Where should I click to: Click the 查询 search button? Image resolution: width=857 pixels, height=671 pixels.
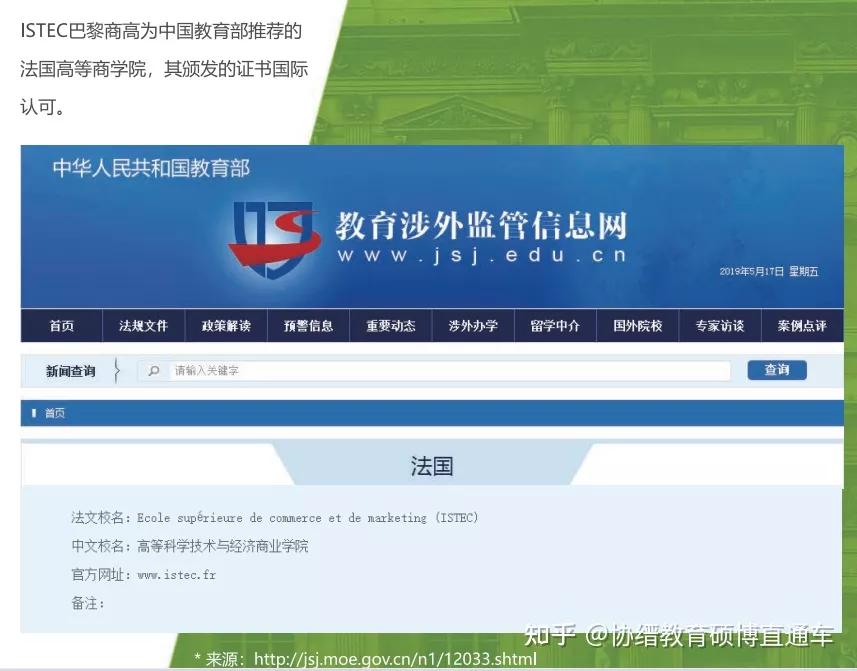[x=777, y=370]
